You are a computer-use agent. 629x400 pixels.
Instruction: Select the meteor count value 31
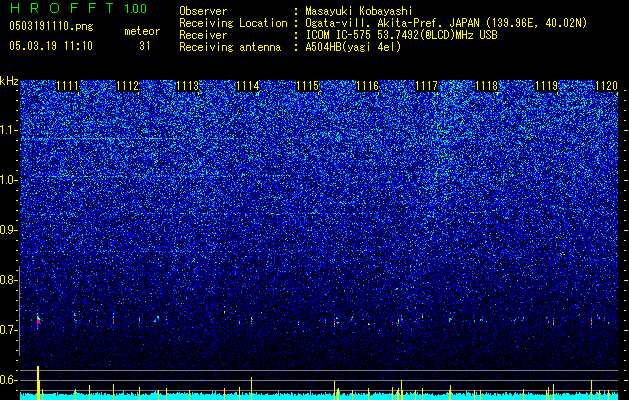tap(145, 46)
